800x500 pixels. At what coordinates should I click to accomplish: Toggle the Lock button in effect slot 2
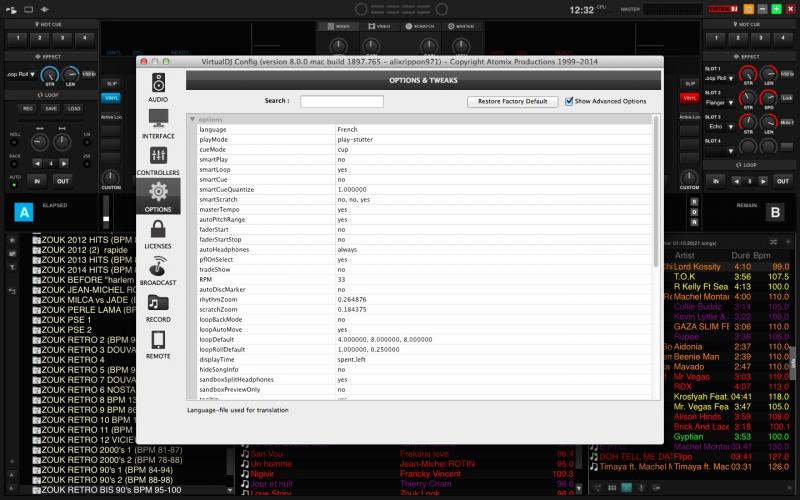point(787,98)
